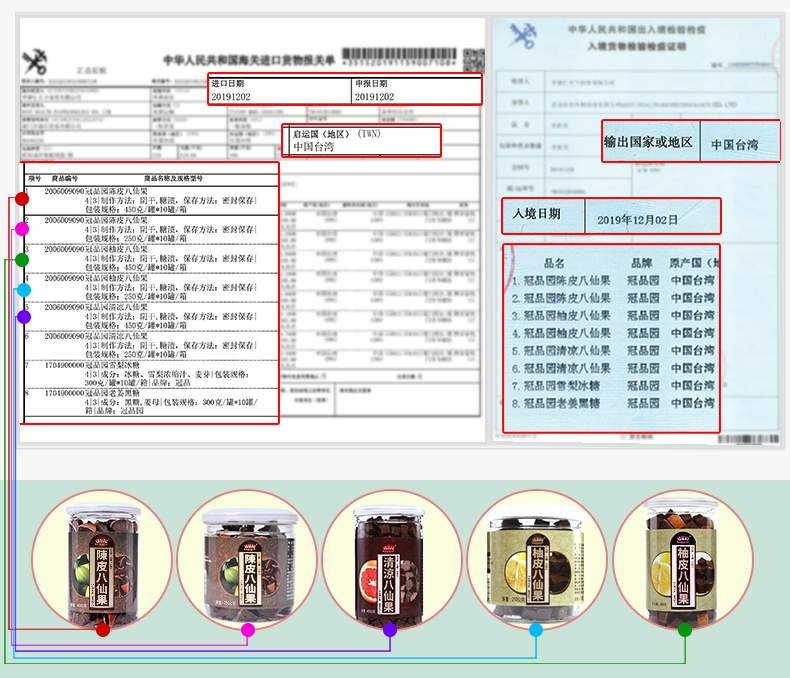Click the green dot under the last jar
This screenshot has width=790, height=678.
[x=685, y=629]
